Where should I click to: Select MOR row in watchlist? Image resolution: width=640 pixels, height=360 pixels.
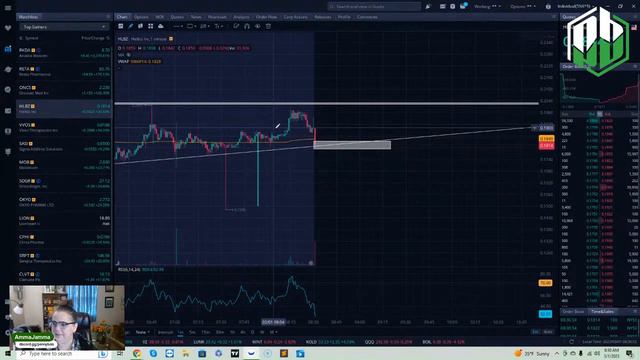pyautogui.click(x=64, y=165)
